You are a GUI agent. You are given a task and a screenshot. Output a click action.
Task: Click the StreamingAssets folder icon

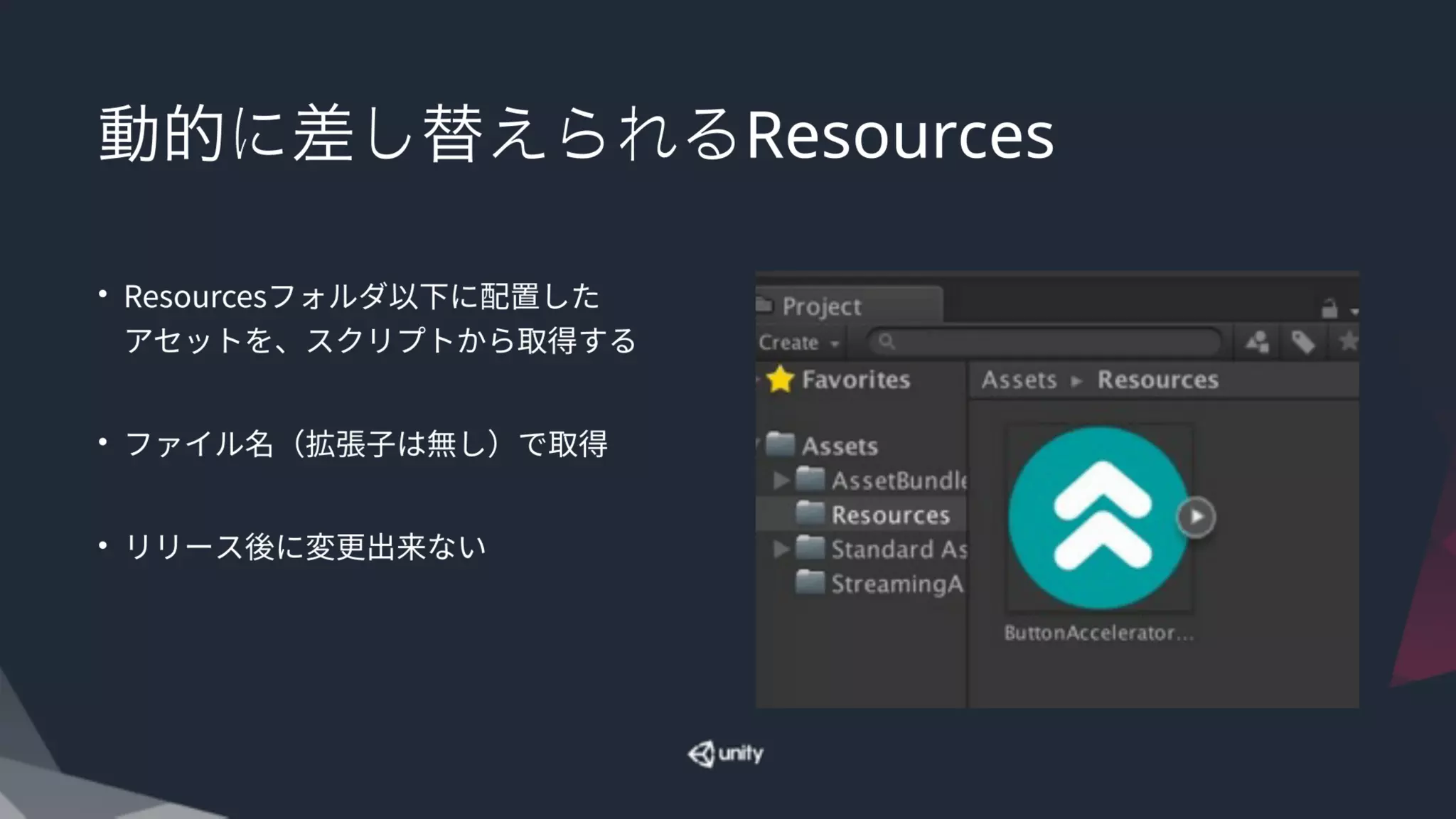810,582
